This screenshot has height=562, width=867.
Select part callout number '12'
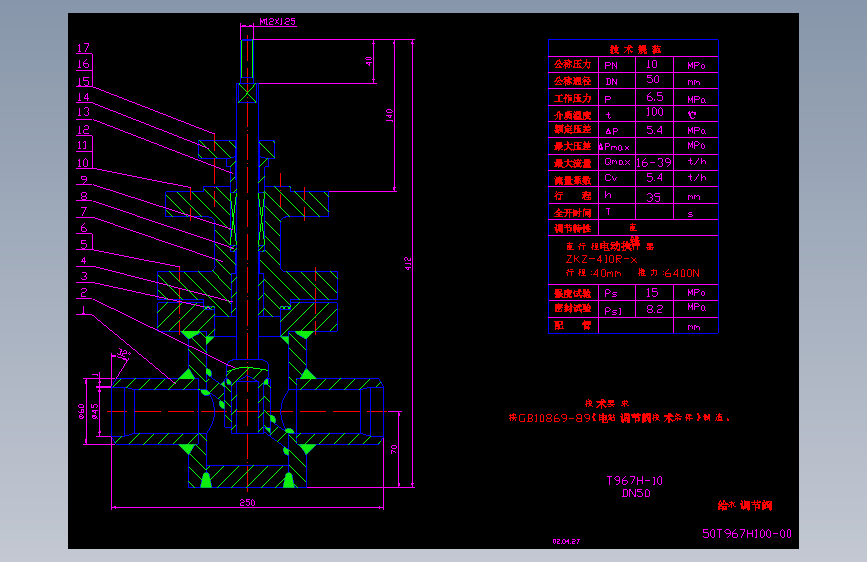(x=83, y=130)
